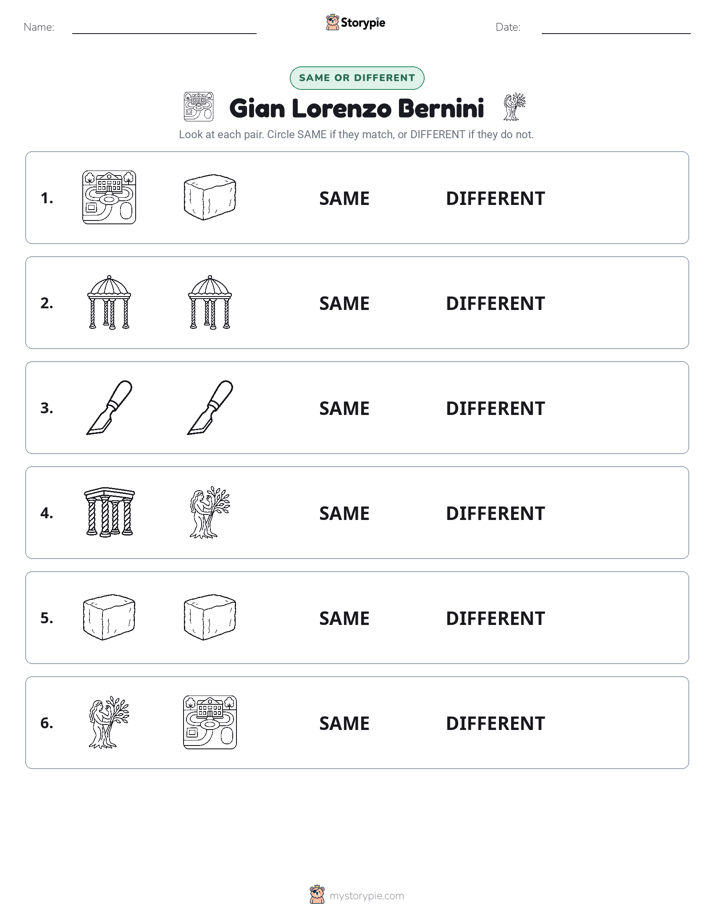
Task: Select the left marble block in row 5
Action: pos(109,617)
